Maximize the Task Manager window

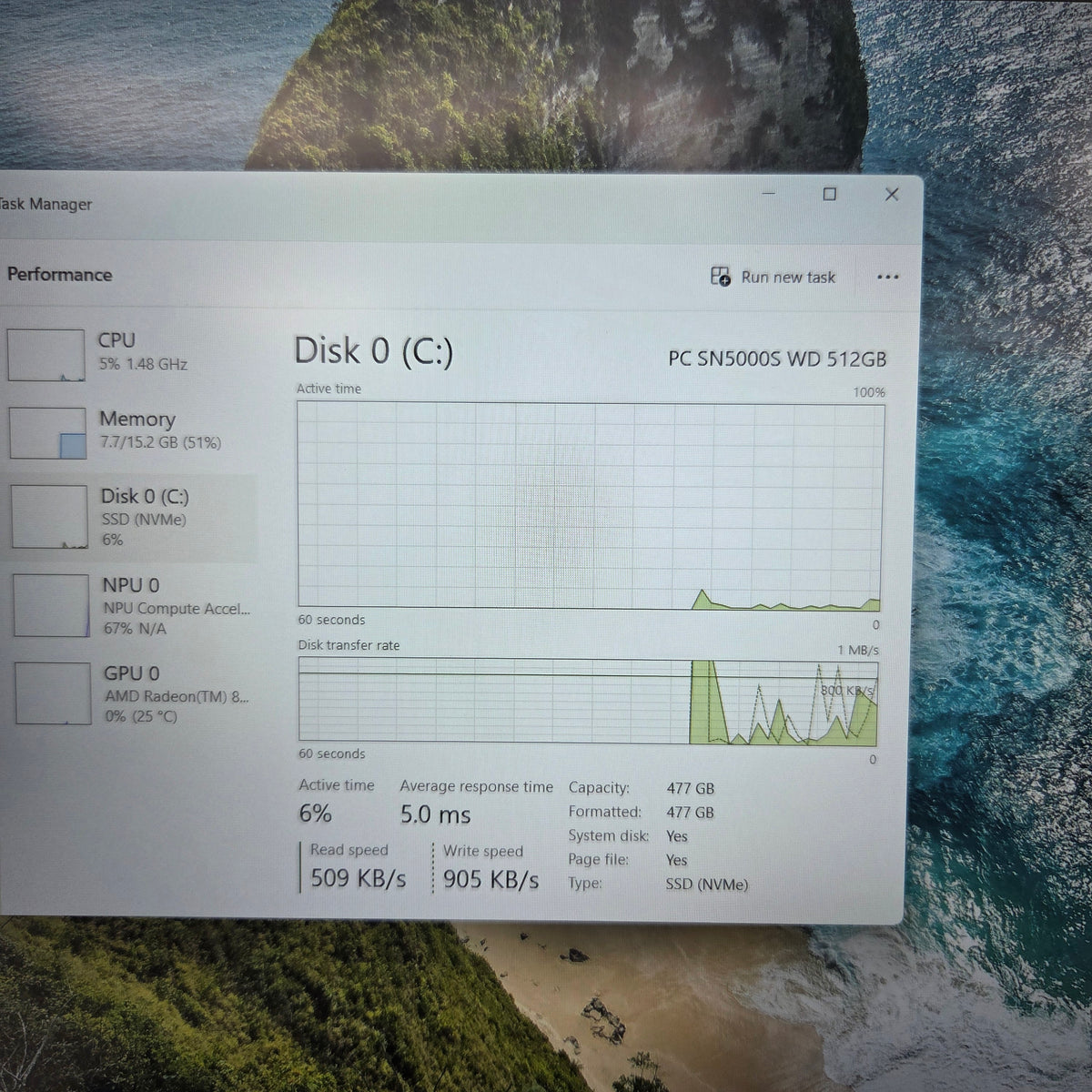tap(830, 194)
